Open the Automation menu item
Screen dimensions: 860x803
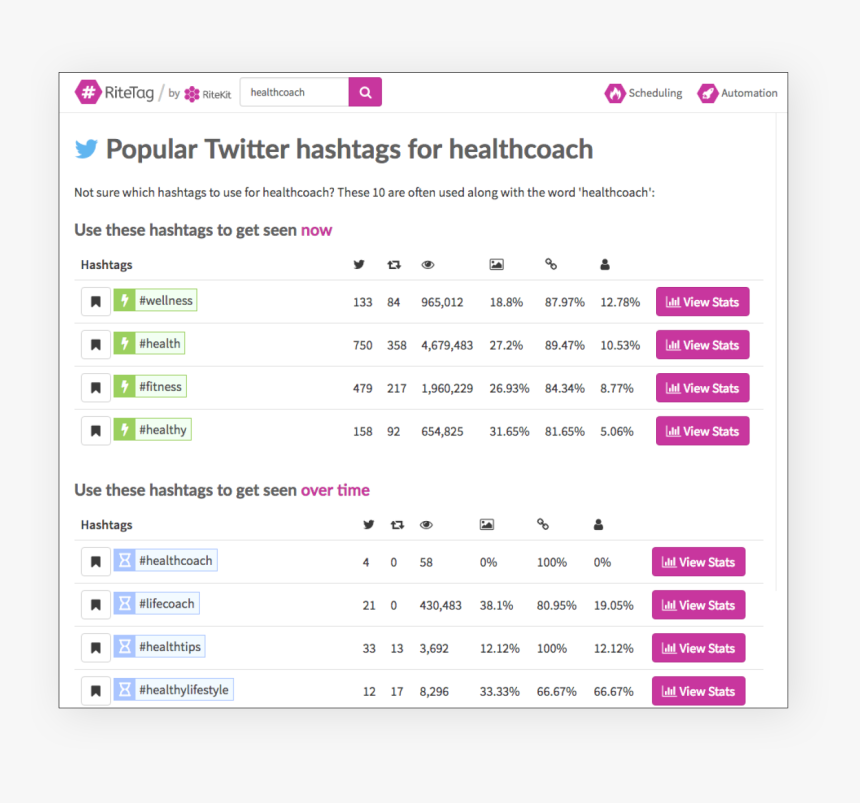(x=737, y=93)
